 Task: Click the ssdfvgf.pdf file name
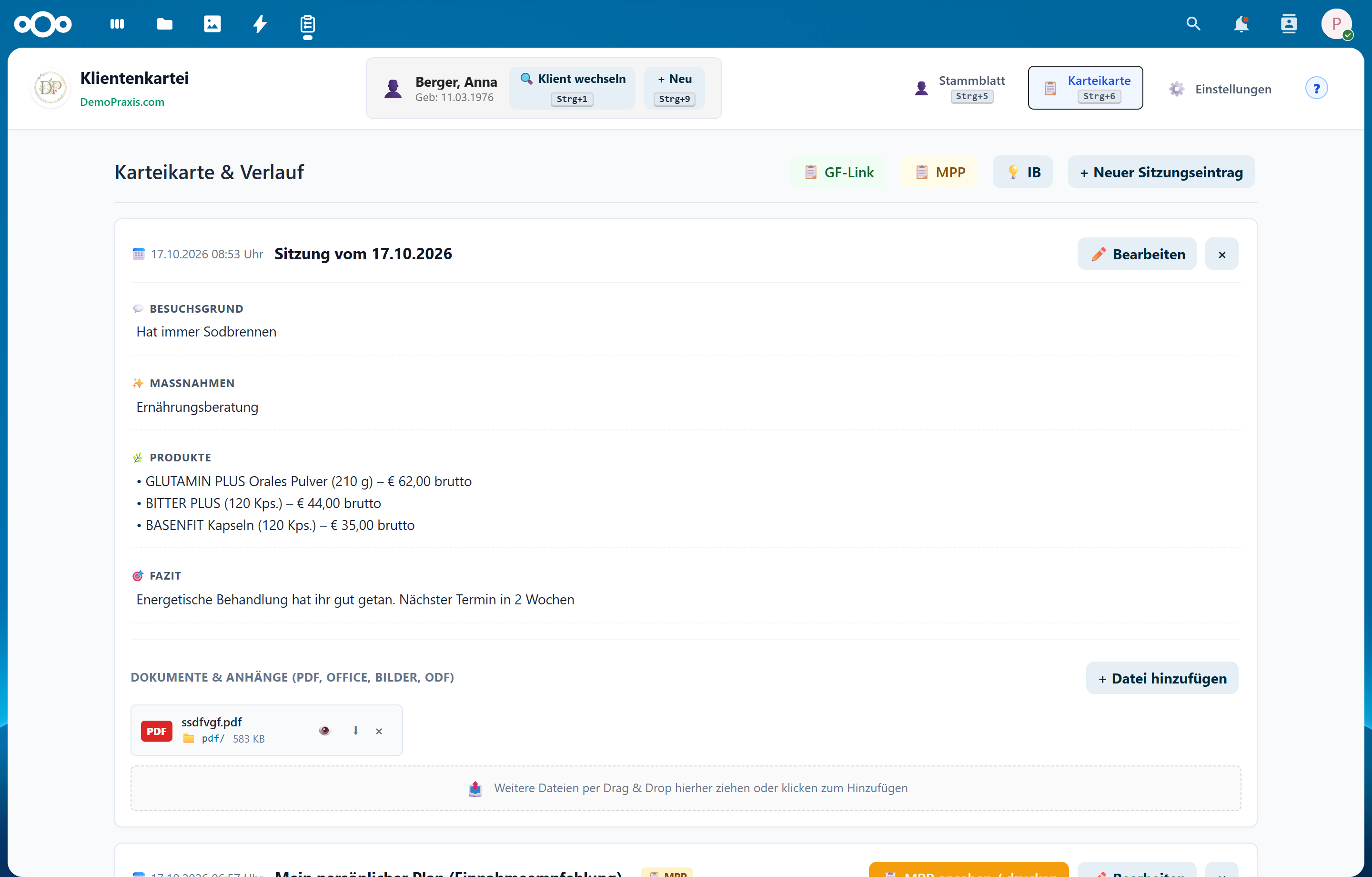pyautogui.click(x=212, y=723)
